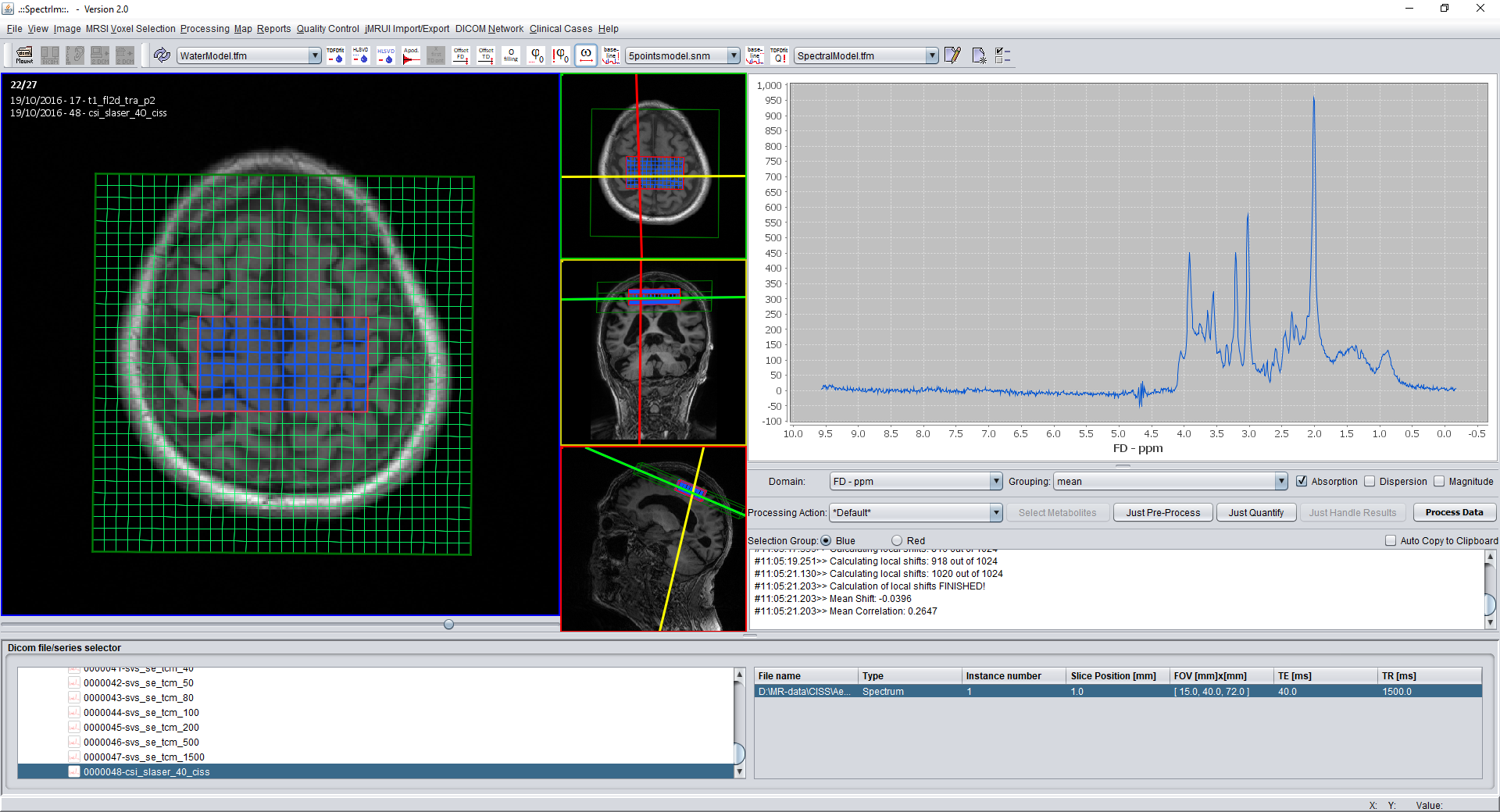Screen dimensions: 1500x812
Task: Click the edit notepad pencil icon
Action: point(952,55)
